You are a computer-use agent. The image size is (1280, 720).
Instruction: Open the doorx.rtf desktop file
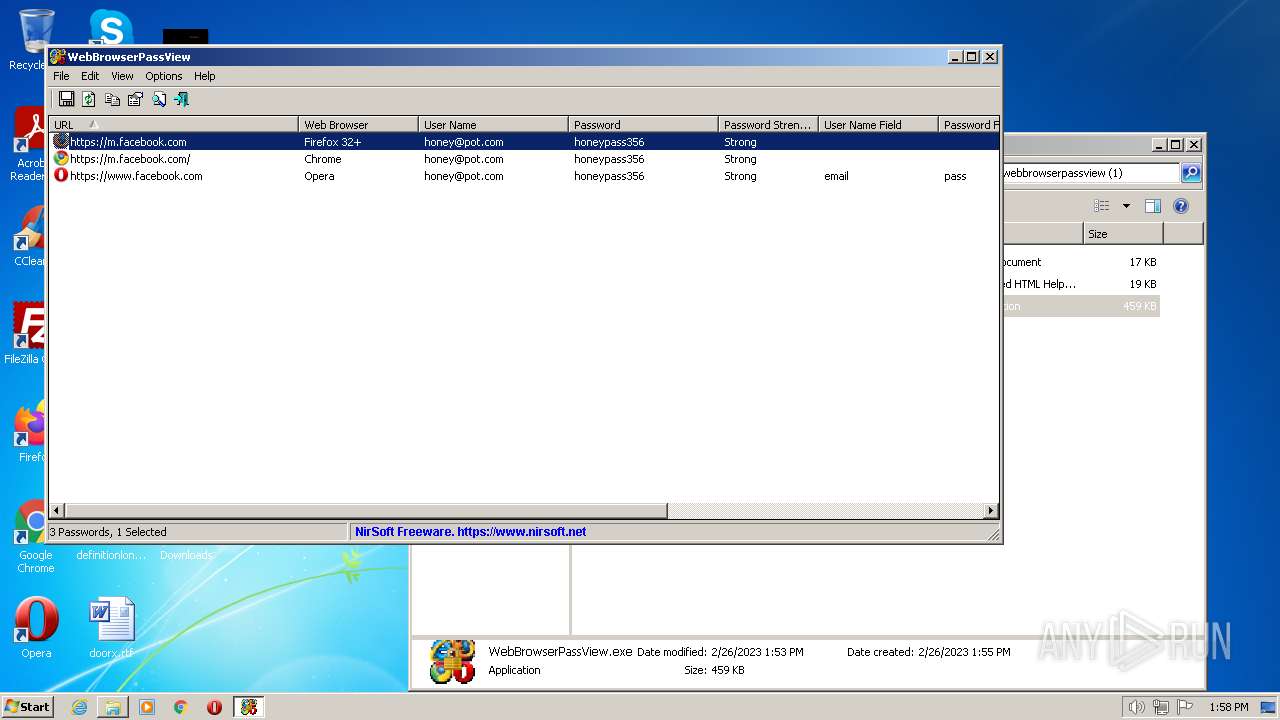[x=111, y=628]
